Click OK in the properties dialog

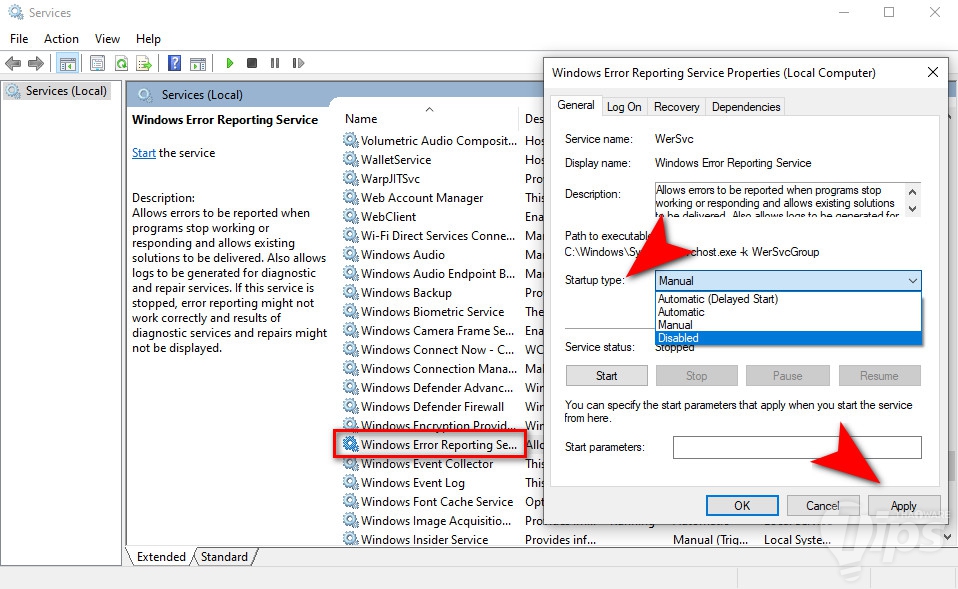click(742, 505)
